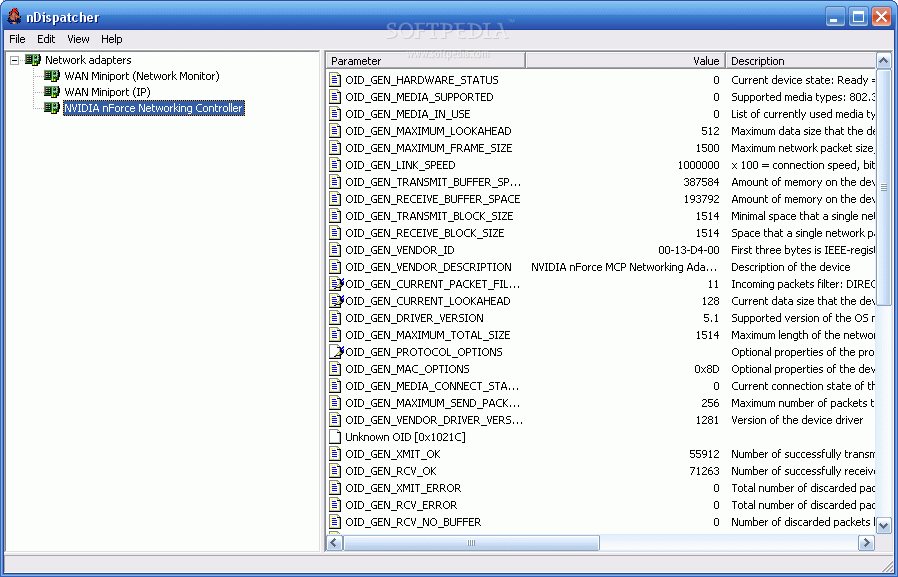
Task: Sort by the Value column header
Action: (x=625, y=61)
